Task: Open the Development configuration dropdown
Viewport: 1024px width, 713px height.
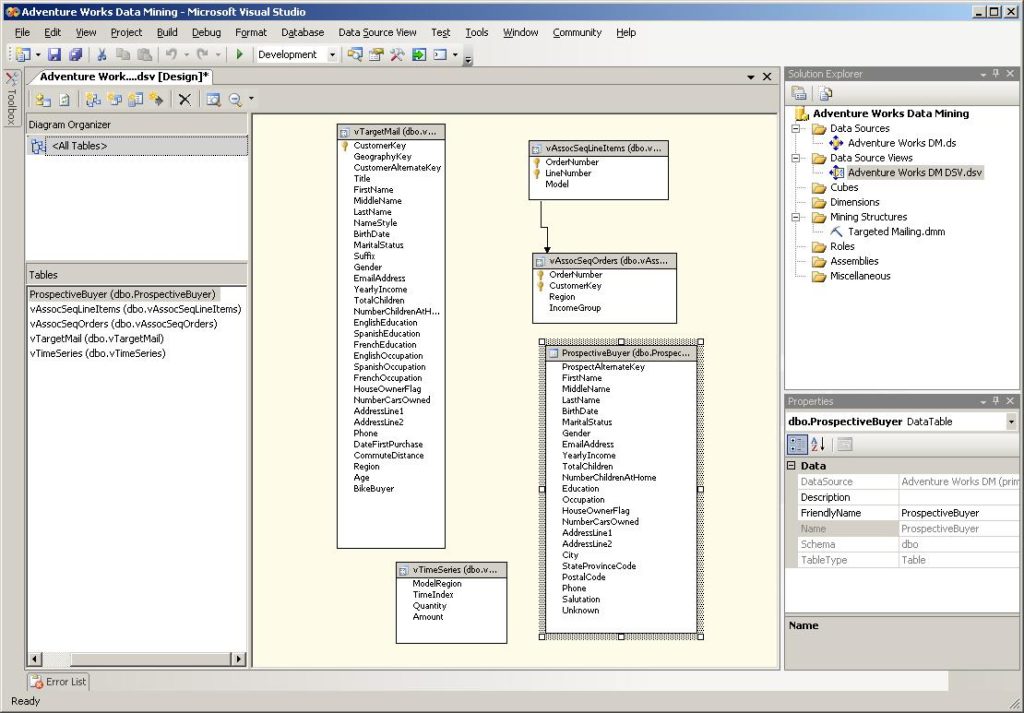Action: [x=332, y=55]
